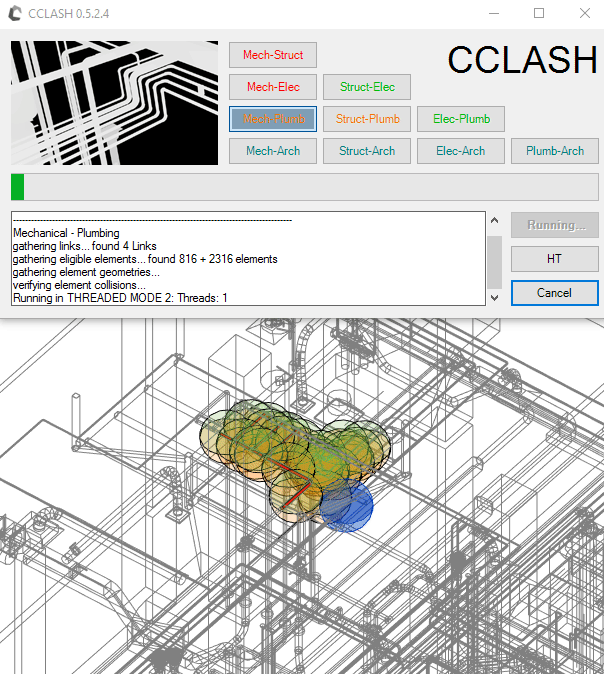
Task: Click the log scrollbar down arrow
Action: click(x=495, y=297)
